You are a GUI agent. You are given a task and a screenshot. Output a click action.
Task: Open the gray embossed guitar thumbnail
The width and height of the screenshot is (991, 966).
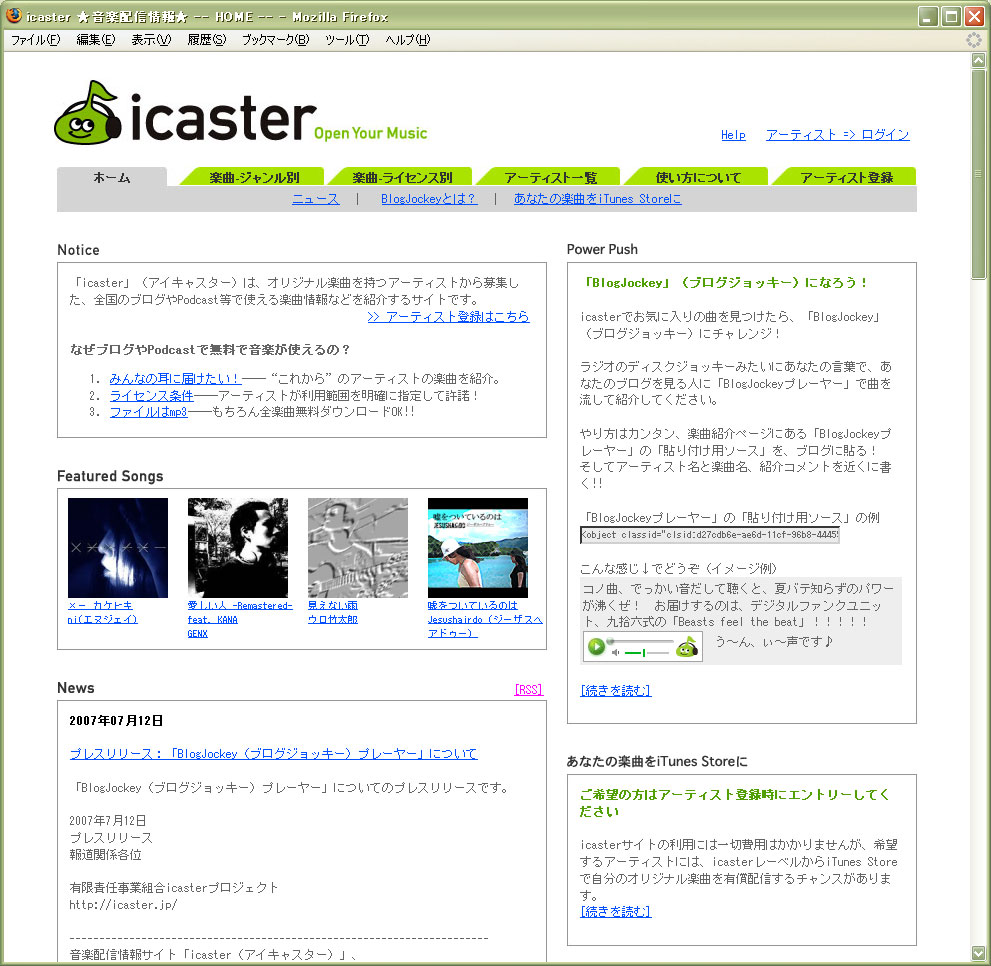pyautogui.click(x=358, y=548)
